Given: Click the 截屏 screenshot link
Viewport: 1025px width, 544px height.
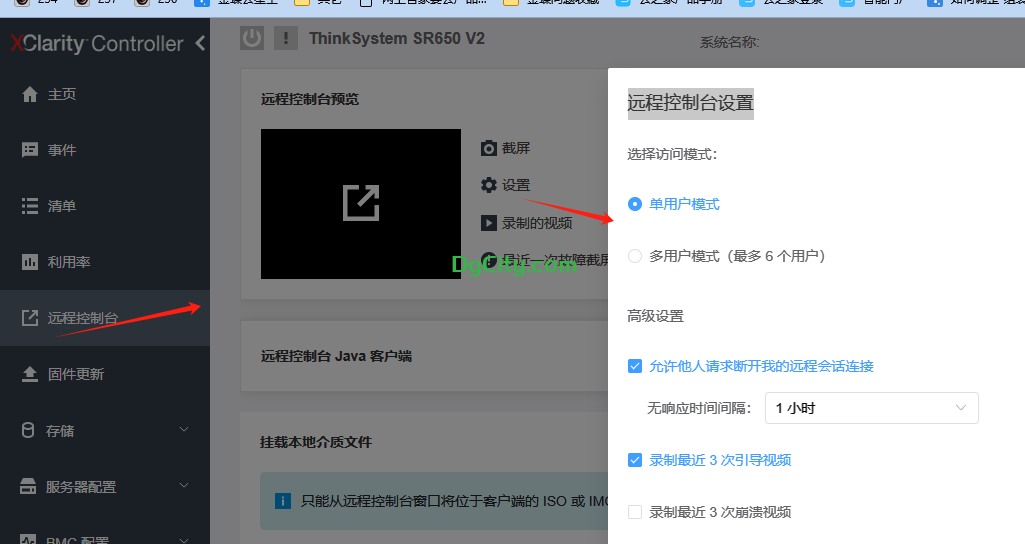Looking at the screenshot, I should point(516,148).
